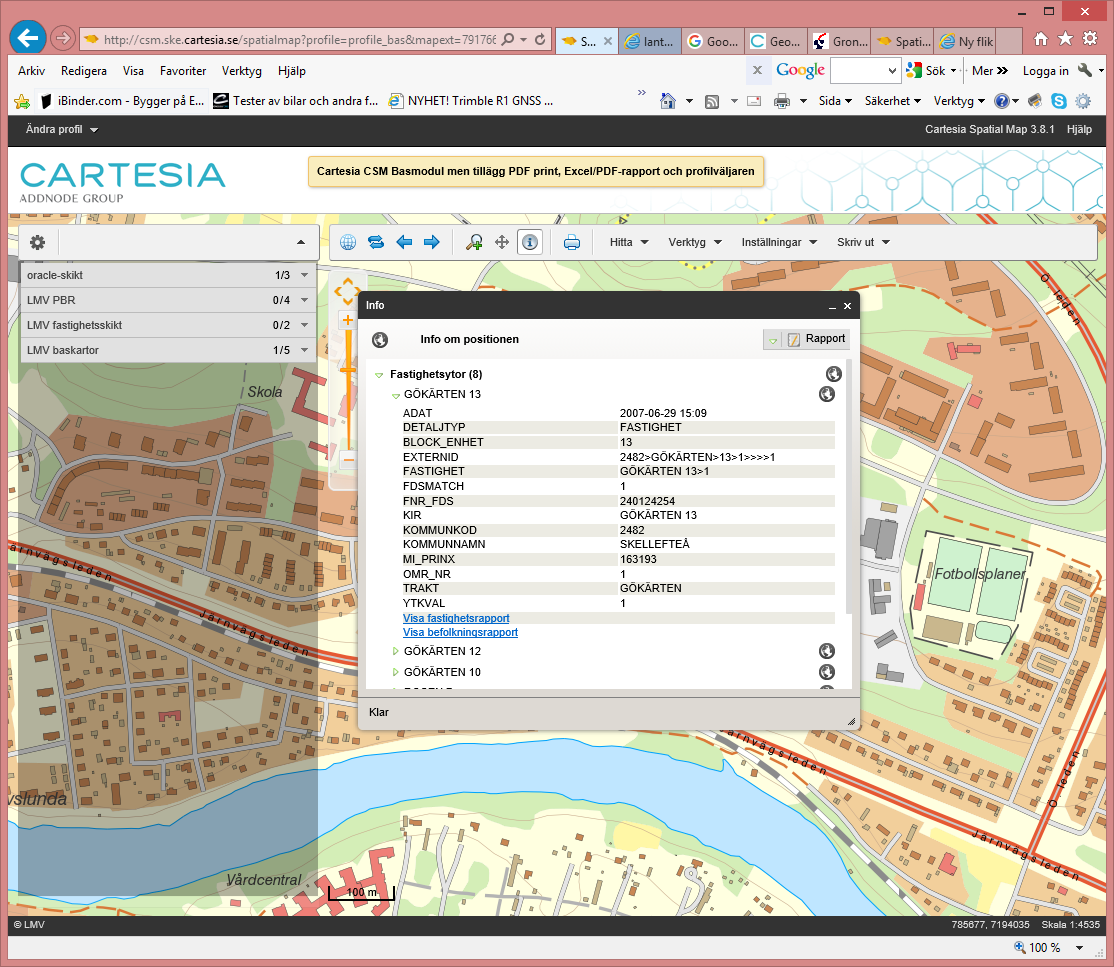Open the Sida command dropdown

tap(836, 101)
